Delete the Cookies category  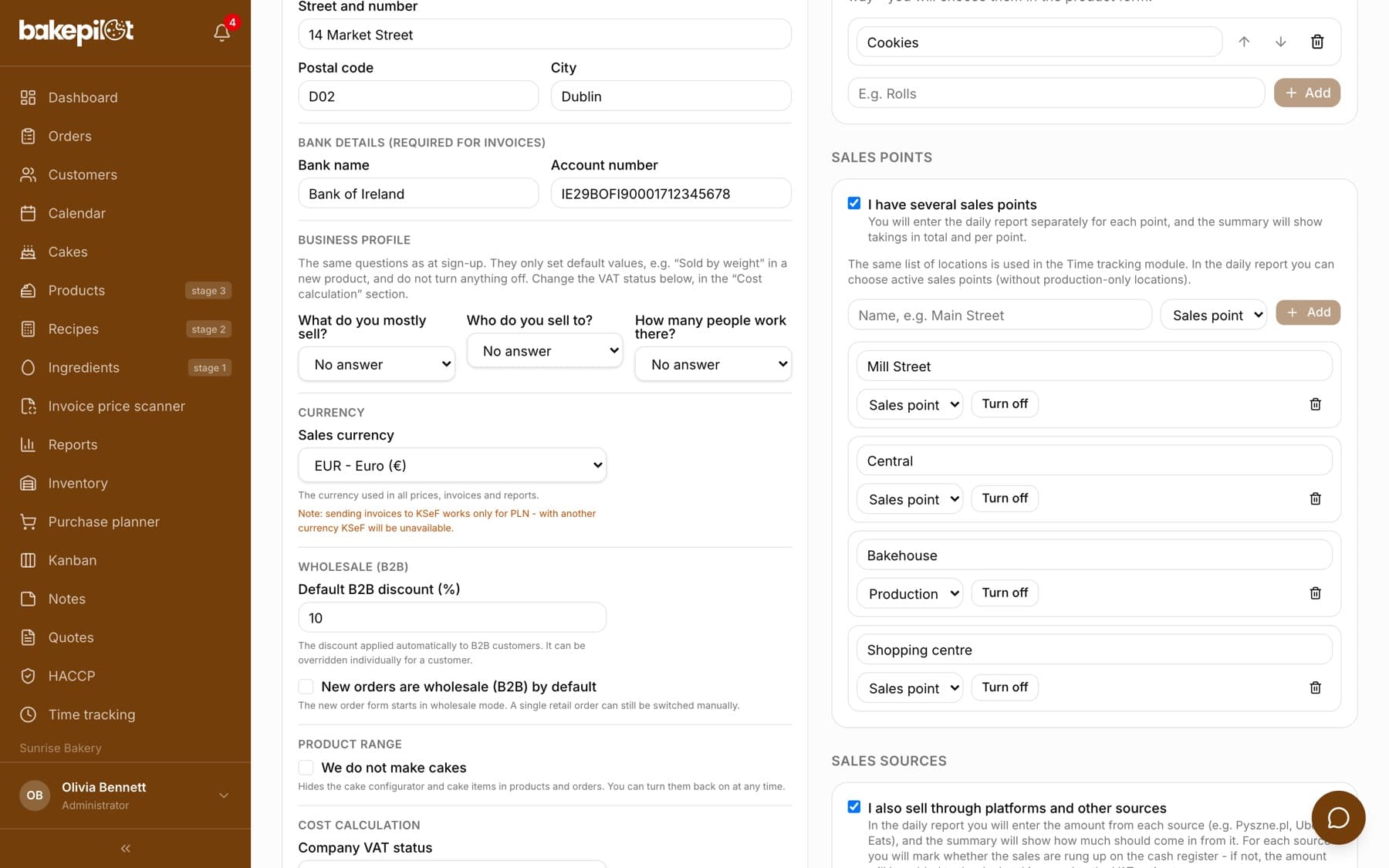(1317, 42)
